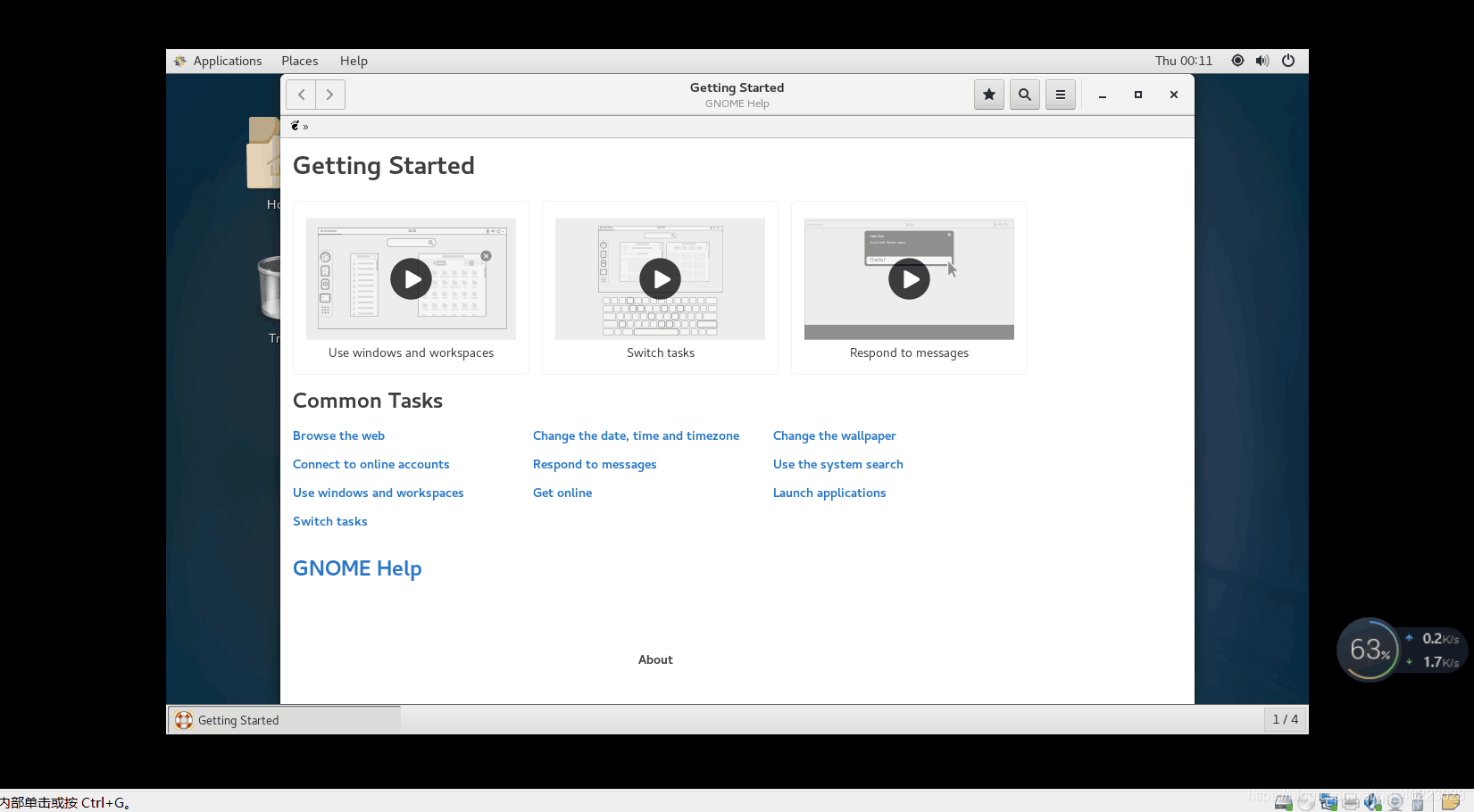Open Browse the web link
This screenshot has height=812, width=1474.
[338, 435]
